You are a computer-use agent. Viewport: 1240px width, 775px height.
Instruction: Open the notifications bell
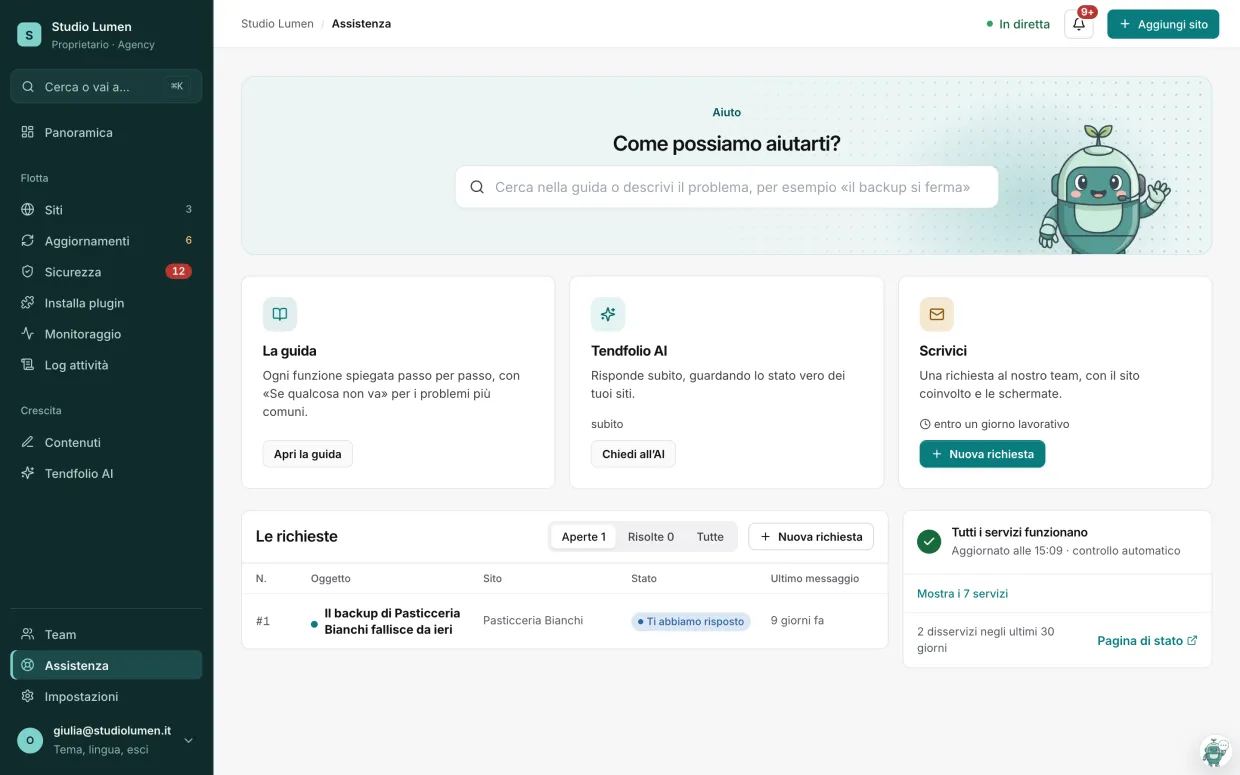click(1079, 24)
